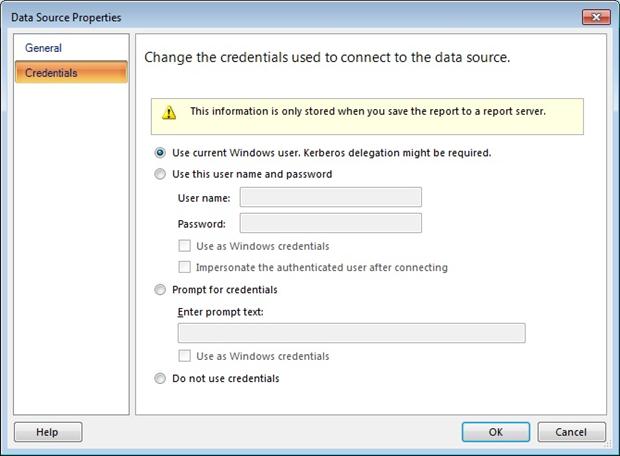
Task: Click the Cancel button
Action: [571, 432]
